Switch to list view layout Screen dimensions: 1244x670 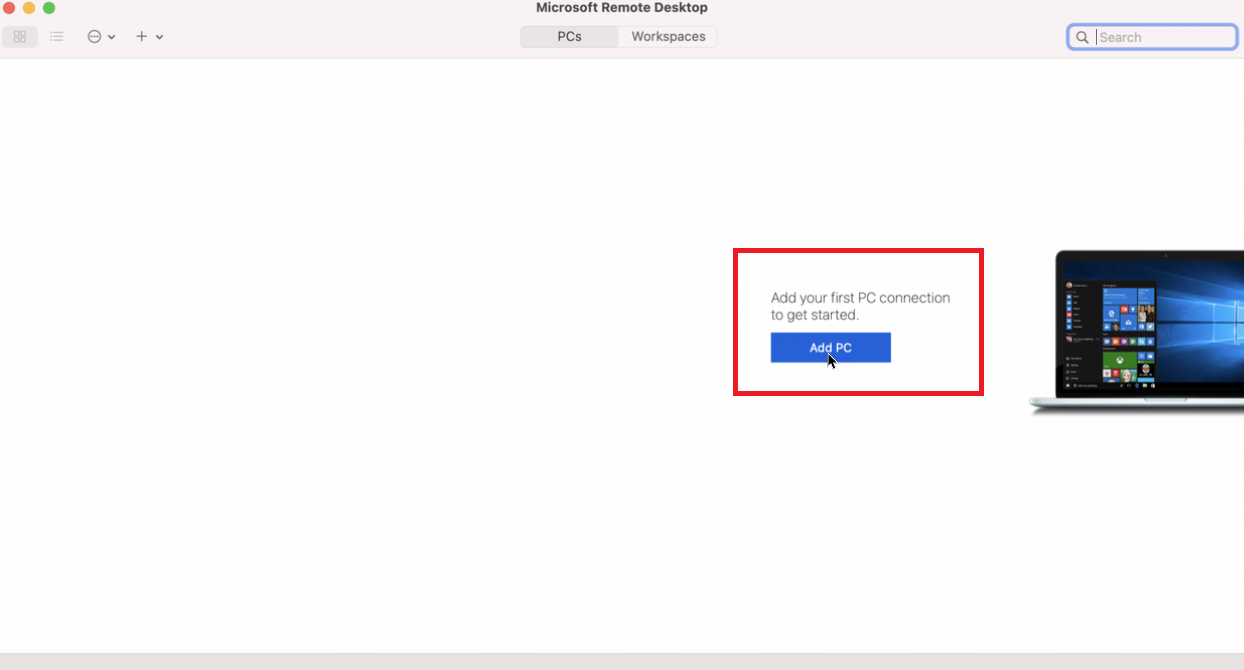pyautogui.click(x=57, y=37)
